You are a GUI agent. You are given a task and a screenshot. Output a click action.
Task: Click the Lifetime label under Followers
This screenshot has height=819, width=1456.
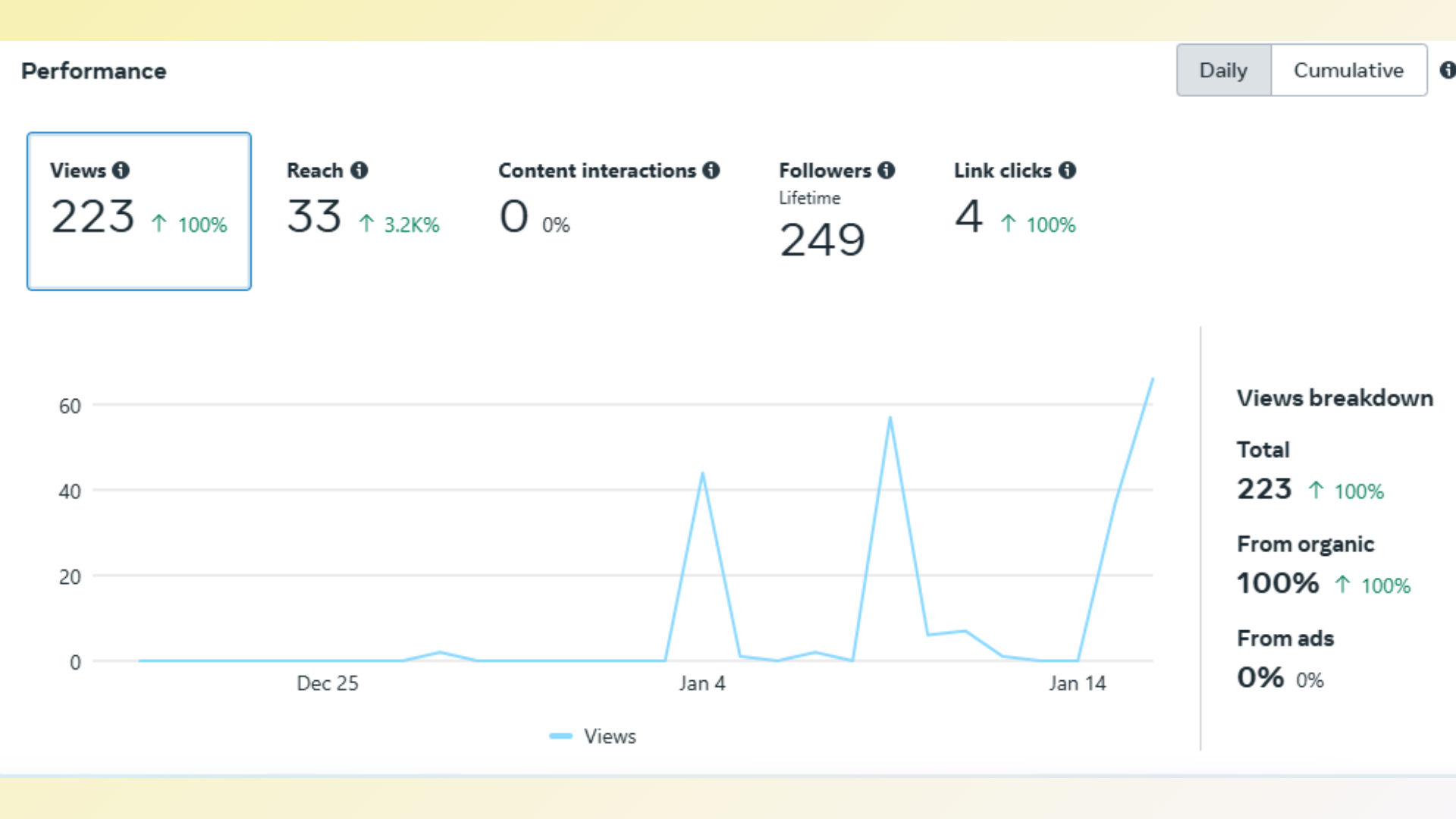[810, 198]
